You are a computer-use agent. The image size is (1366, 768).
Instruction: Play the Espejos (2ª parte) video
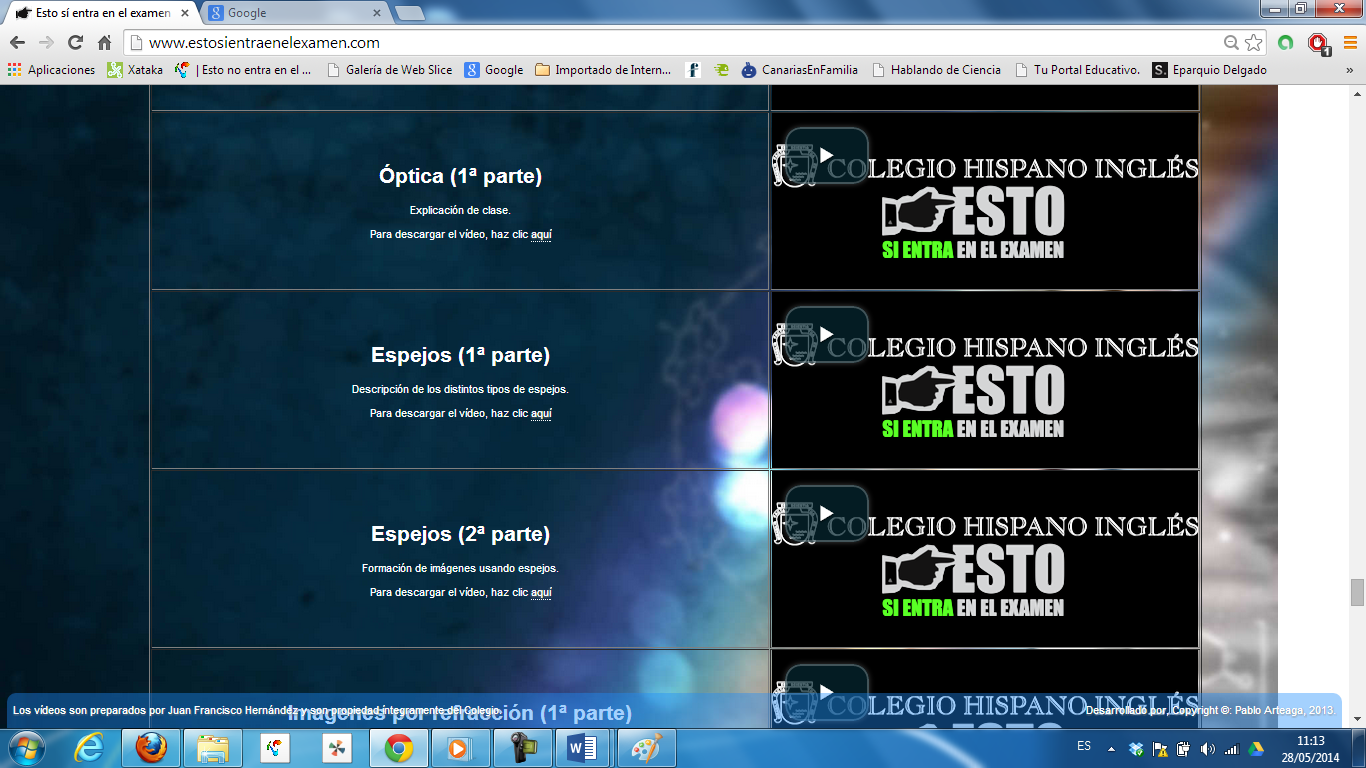click(x=826, y=513)
